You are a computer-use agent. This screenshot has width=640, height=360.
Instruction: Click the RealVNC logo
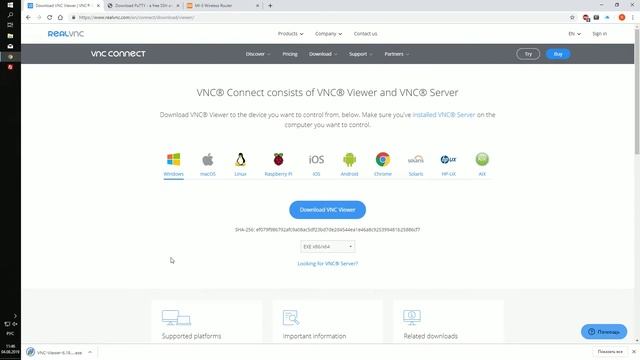(66, 34)
